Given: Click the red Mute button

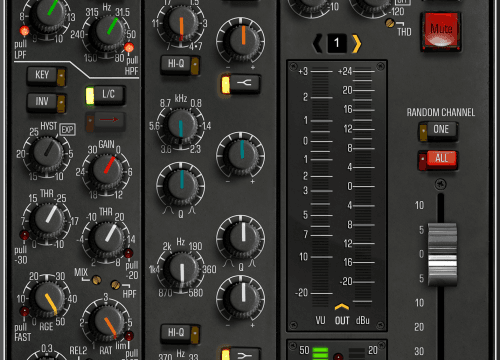Looking at the screenshot, I should tap(441, 32).
